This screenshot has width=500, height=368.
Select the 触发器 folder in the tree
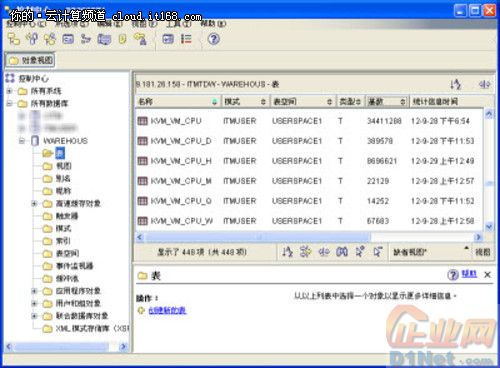point(67,216)
